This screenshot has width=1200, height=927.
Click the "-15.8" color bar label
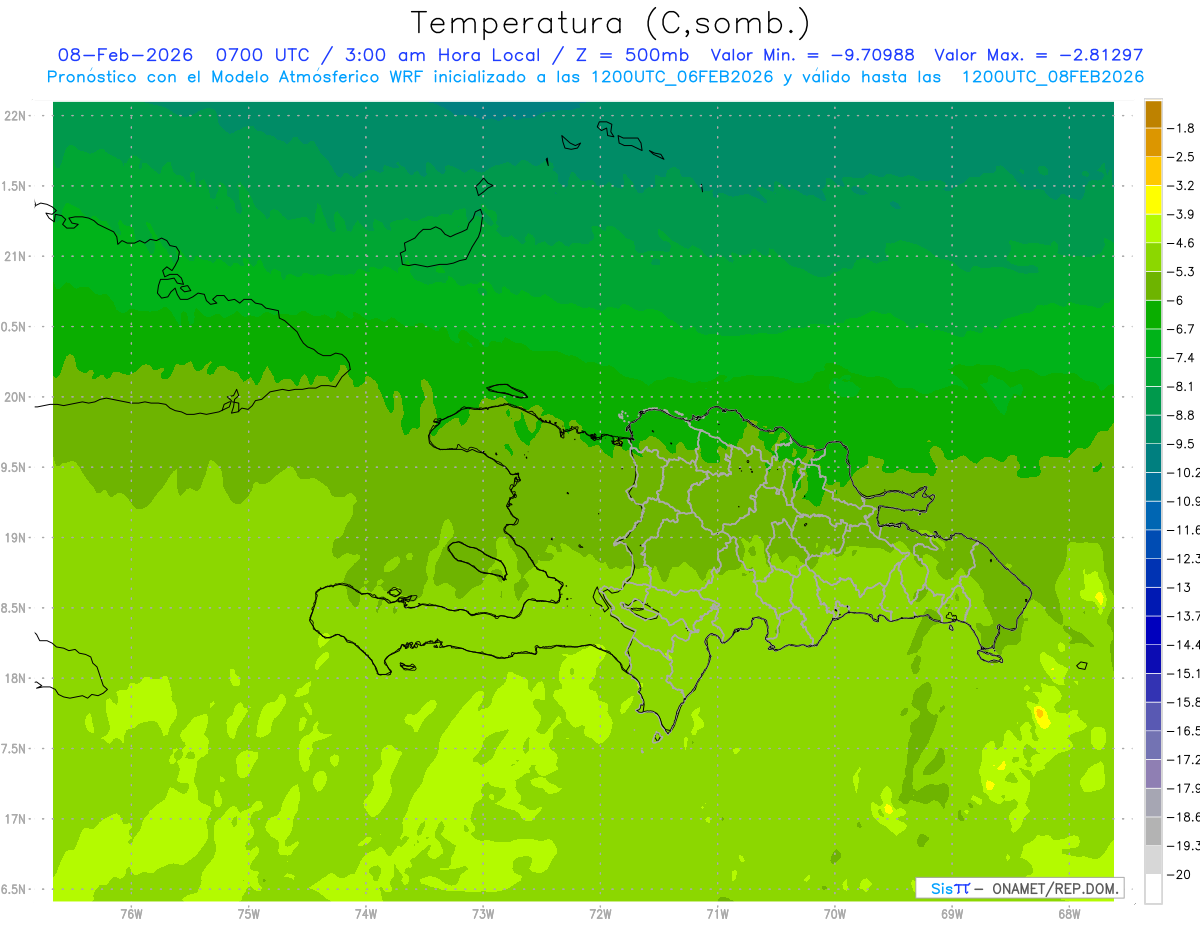click(x=1185, y=702)
